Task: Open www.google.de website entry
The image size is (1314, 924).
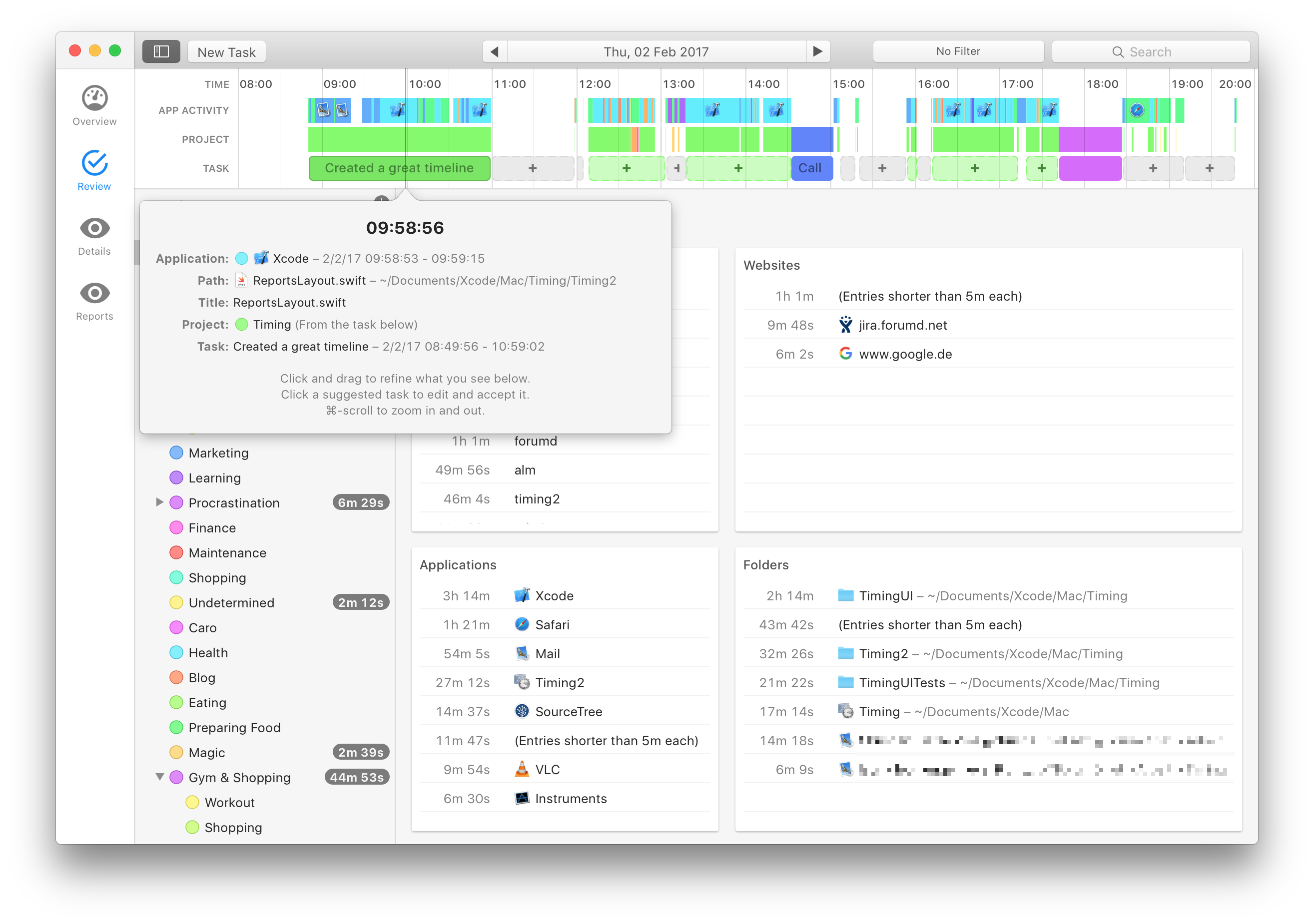Action: coord(905,354)
